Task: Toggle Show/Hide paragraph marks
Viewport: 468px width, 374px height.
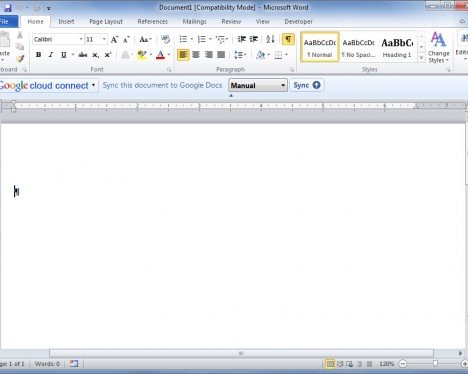Action: (x=288, y=39)
